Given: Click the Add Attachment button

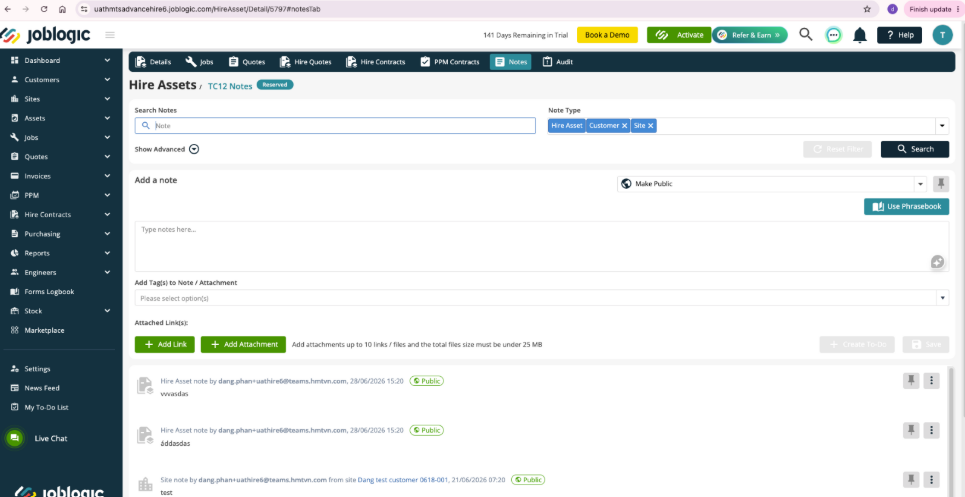Looking at the screenshot, I should click(243, 344).
